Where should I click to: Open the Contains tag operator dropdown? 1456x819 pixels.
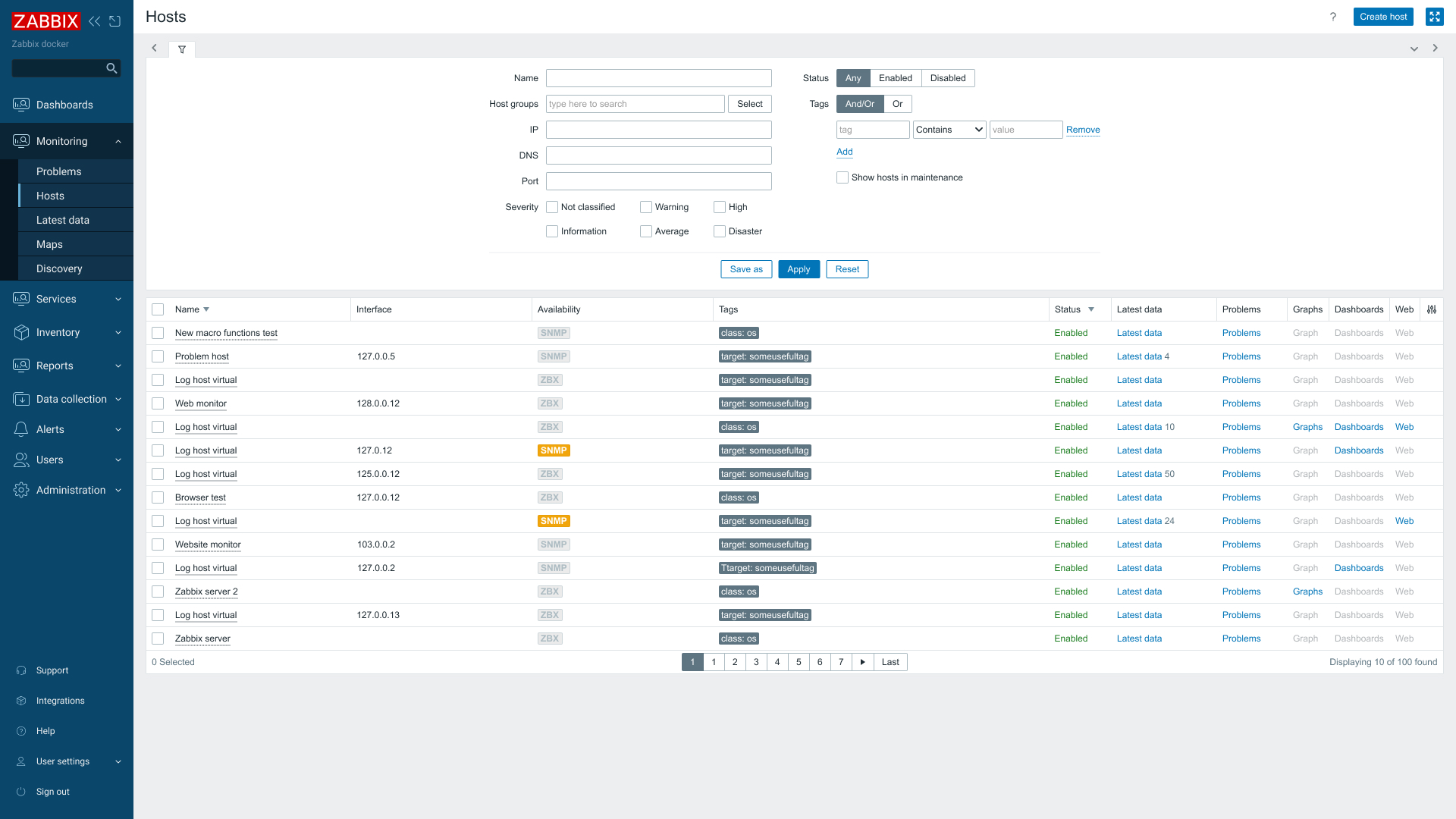[x=949, y=130]
